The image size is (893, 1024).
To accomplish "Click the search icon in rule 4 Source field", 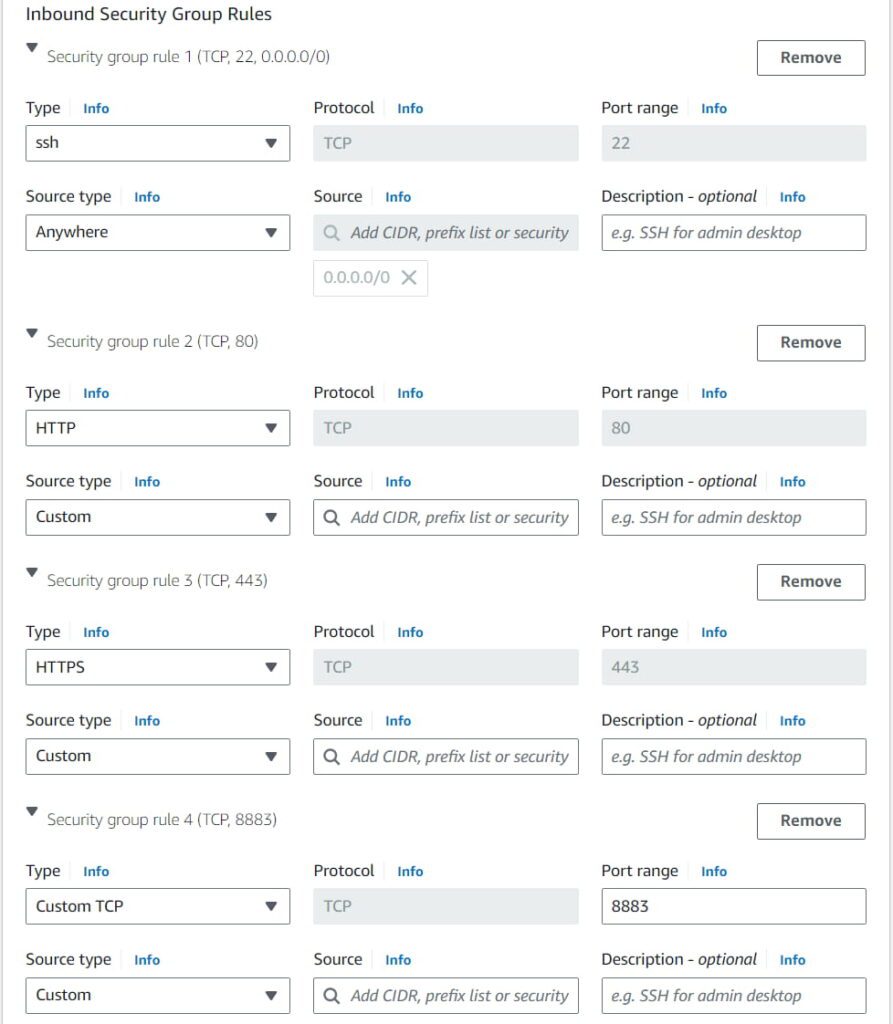I will [x=330, y=995].
